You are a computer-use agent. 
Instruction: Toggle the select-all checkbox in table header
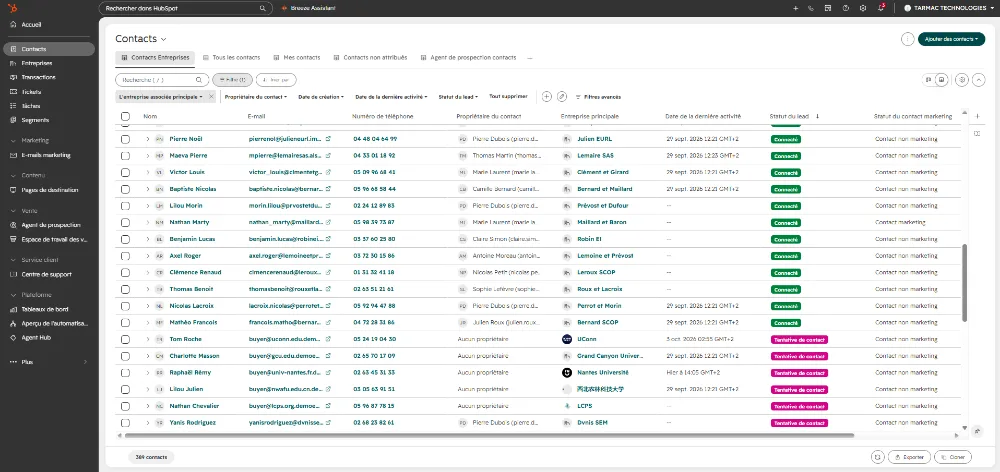click(126, 116)
